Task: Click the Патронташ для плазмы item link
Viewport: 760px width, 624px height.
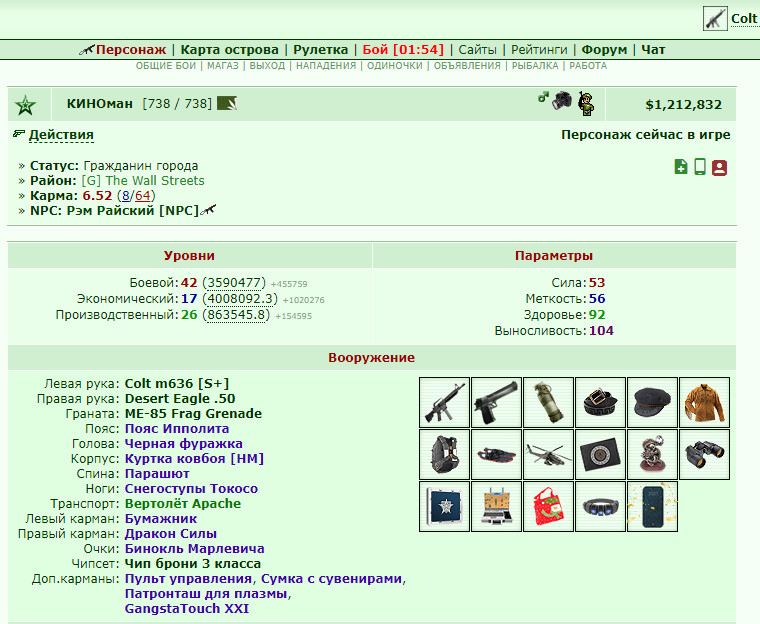Action: click(x=206, y=594)
